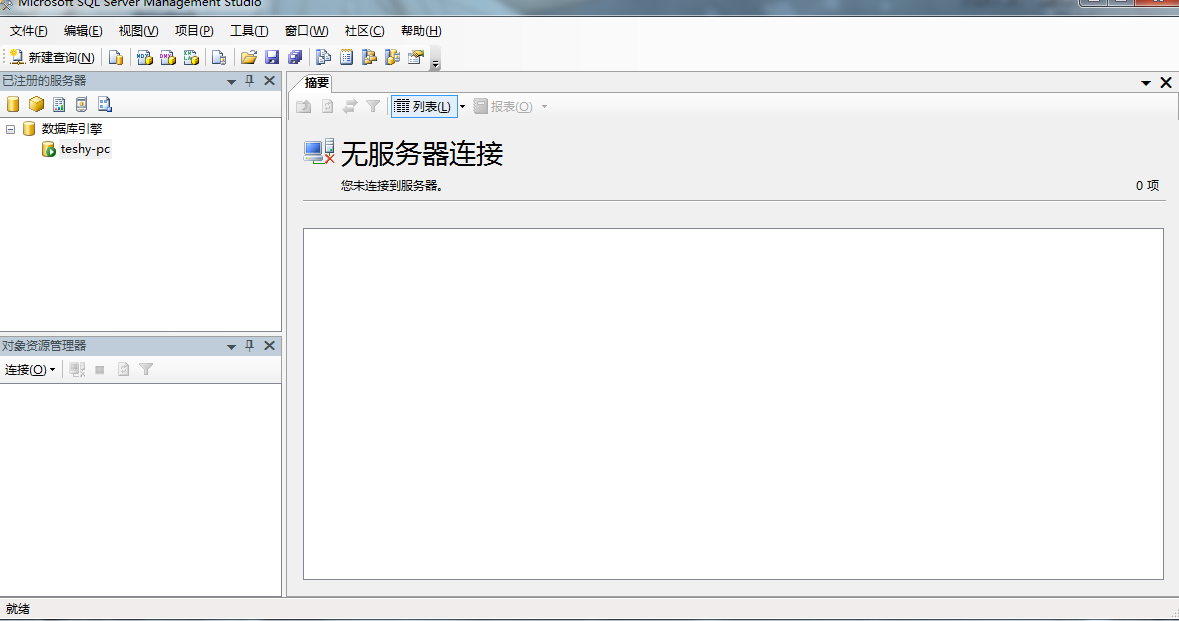
Task: Select the teshy-pc registered server
Action: [85, 149]
